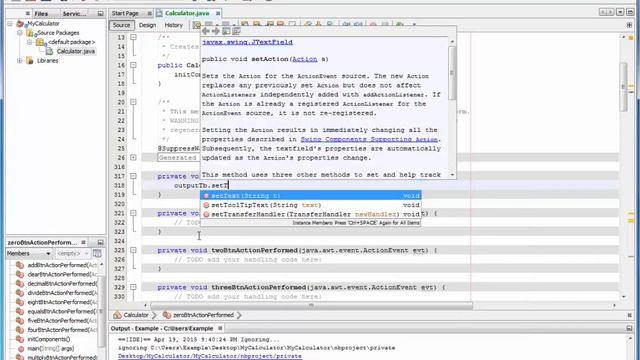The image size is (640, 360).
Task: Expand the Generated Code fold at line 26
Action: click(x=133, y=158)
